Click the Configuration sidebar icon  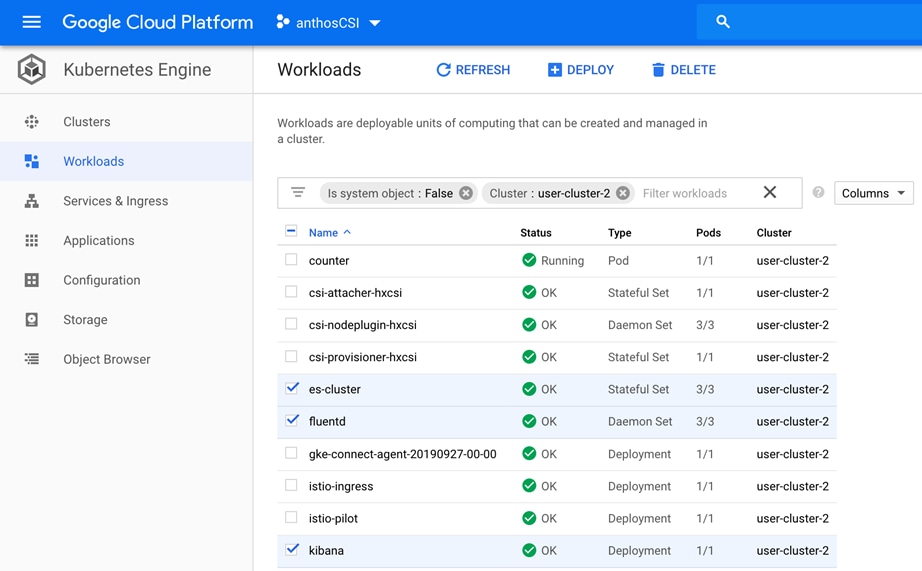pyautogui.click(x=32, y=280)
